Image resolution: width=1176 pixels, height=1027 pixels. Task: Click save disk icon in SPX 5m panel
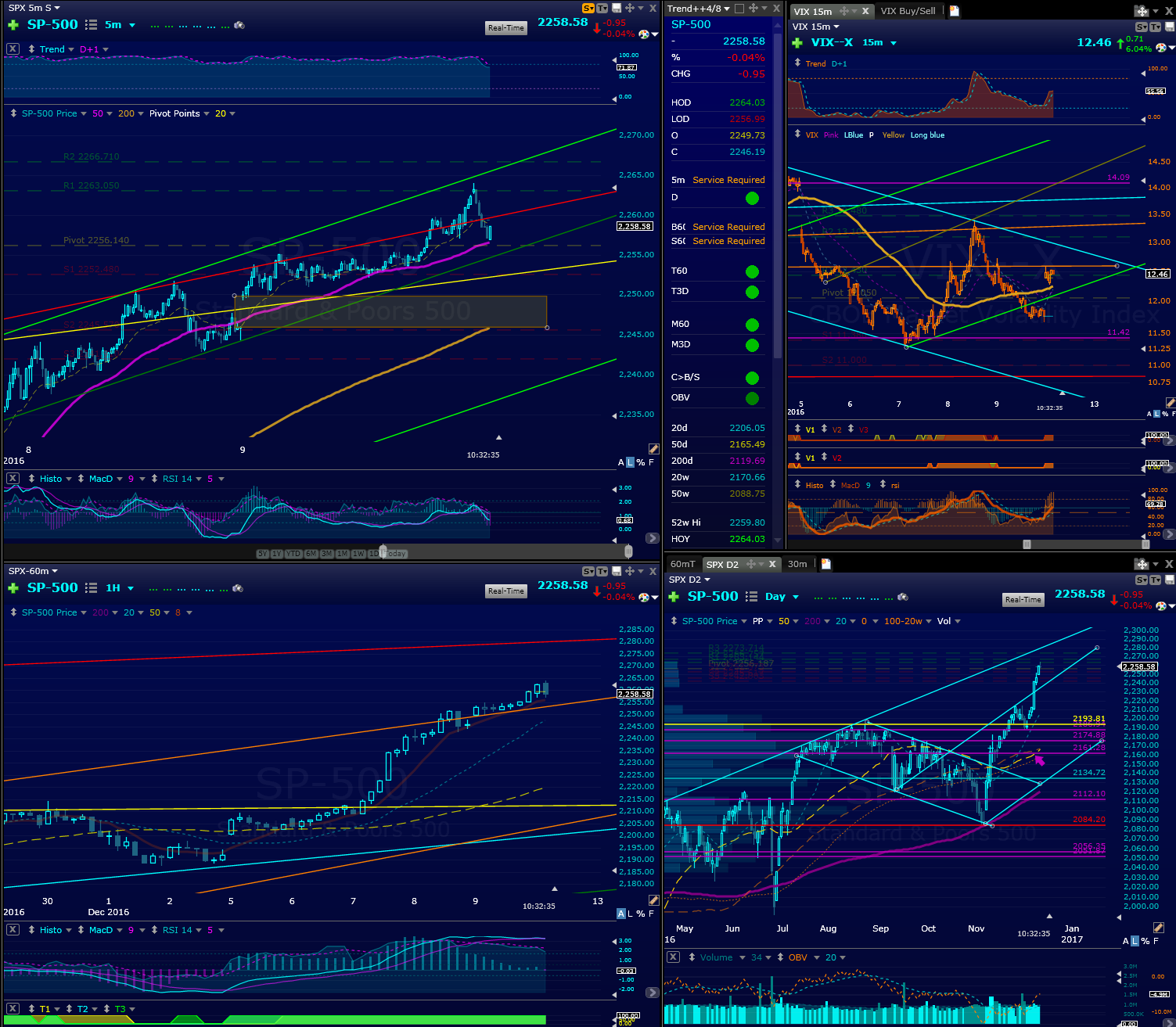(x=617, y=8)
